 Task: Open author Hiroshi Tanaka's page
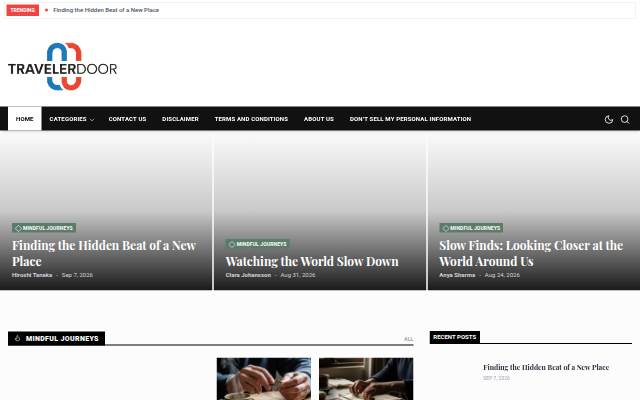(32, 275)
